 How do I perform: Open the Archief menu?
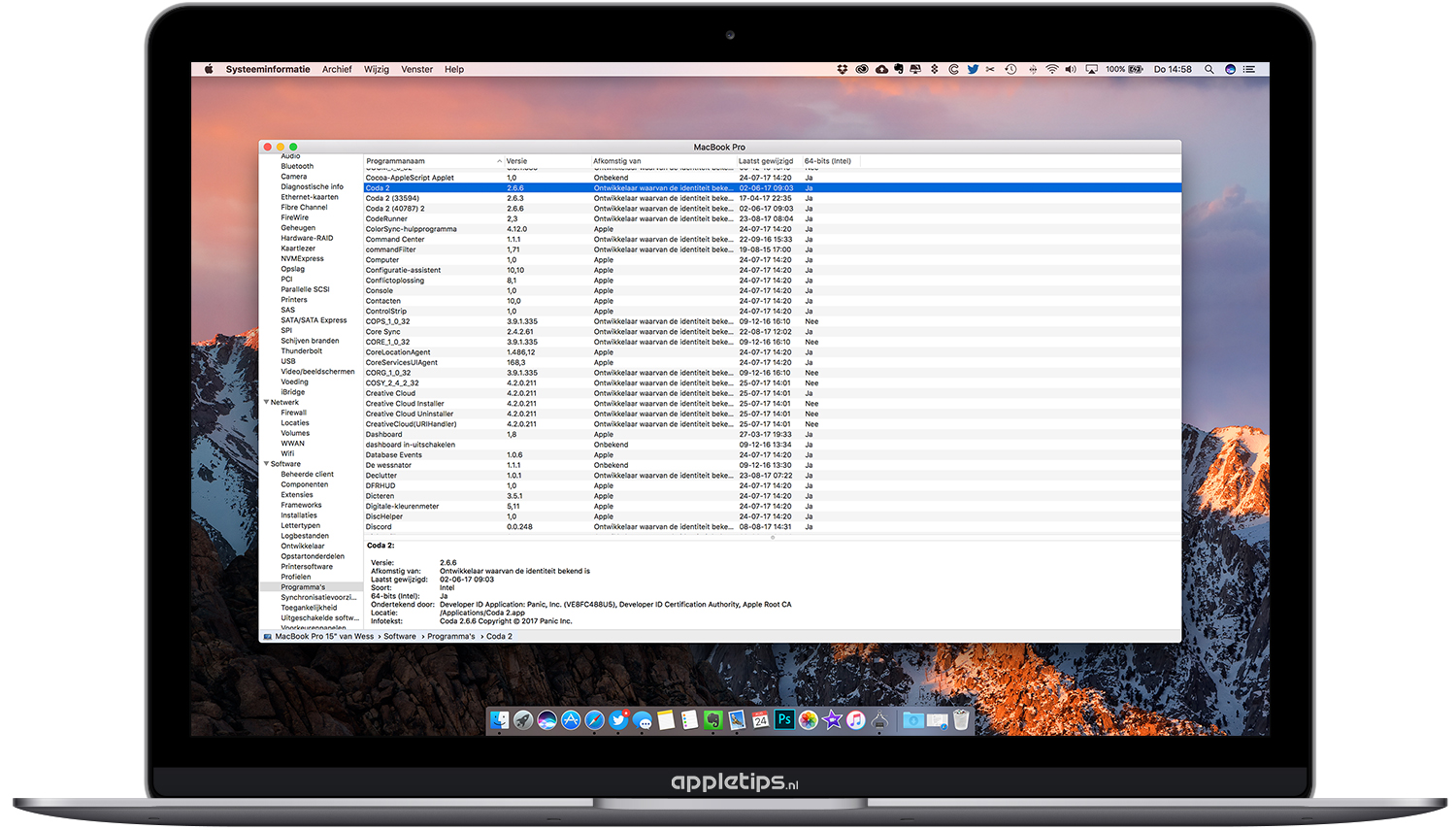337,69
